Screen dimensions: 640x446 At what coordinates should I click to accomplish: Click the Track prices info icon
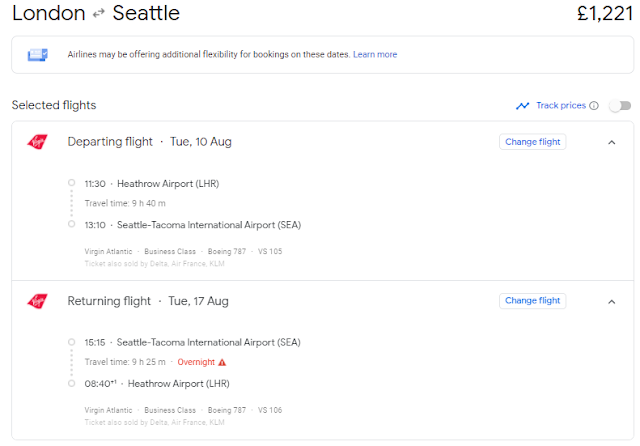coord(594,106)
